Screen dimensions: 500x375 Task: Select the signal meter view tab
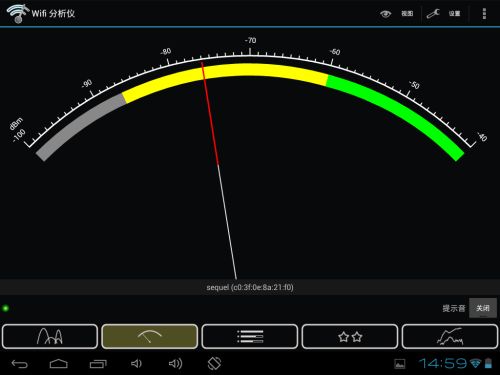coord(150,336)
